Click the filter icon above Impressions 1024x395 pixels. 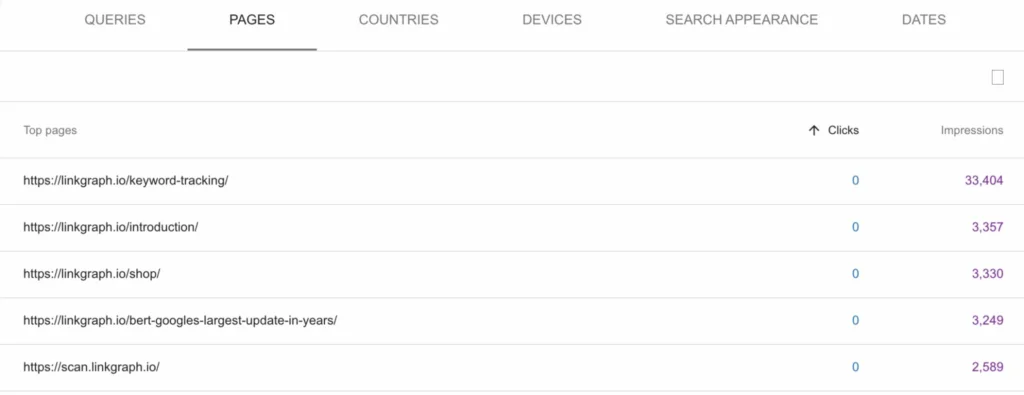[997, 78]
